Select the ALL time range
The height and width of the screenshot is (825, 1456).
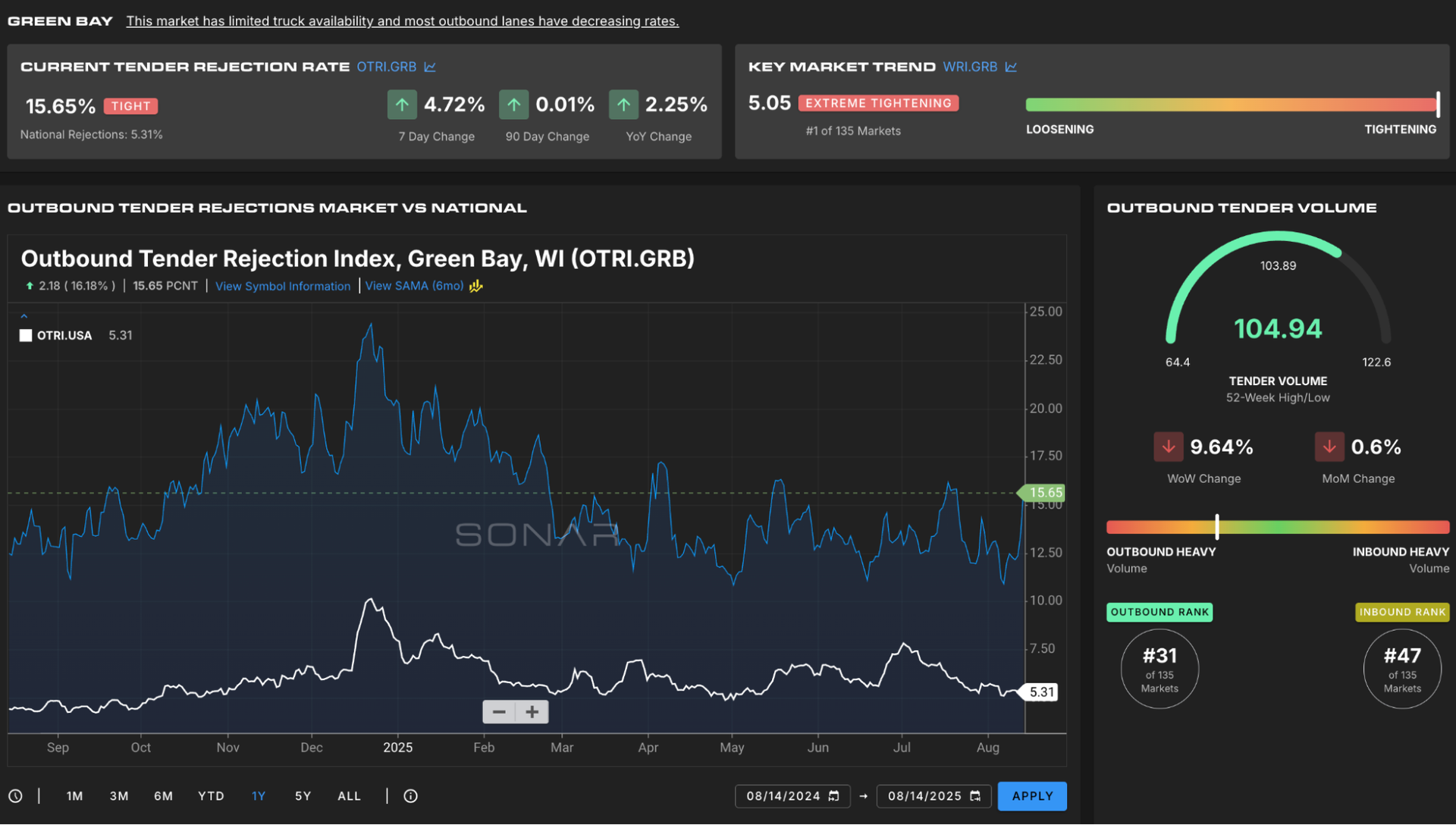(x=350, y=796)
